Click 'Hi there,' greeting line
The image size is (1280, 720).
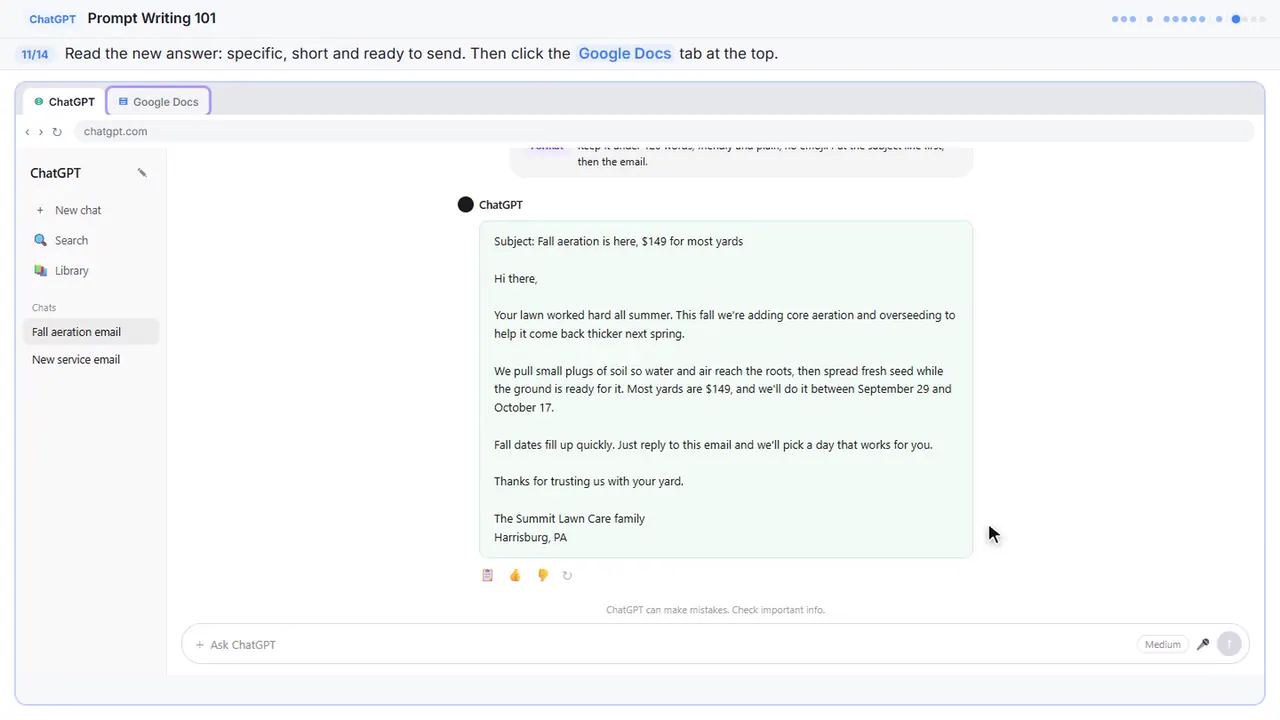tap(515, 278)
